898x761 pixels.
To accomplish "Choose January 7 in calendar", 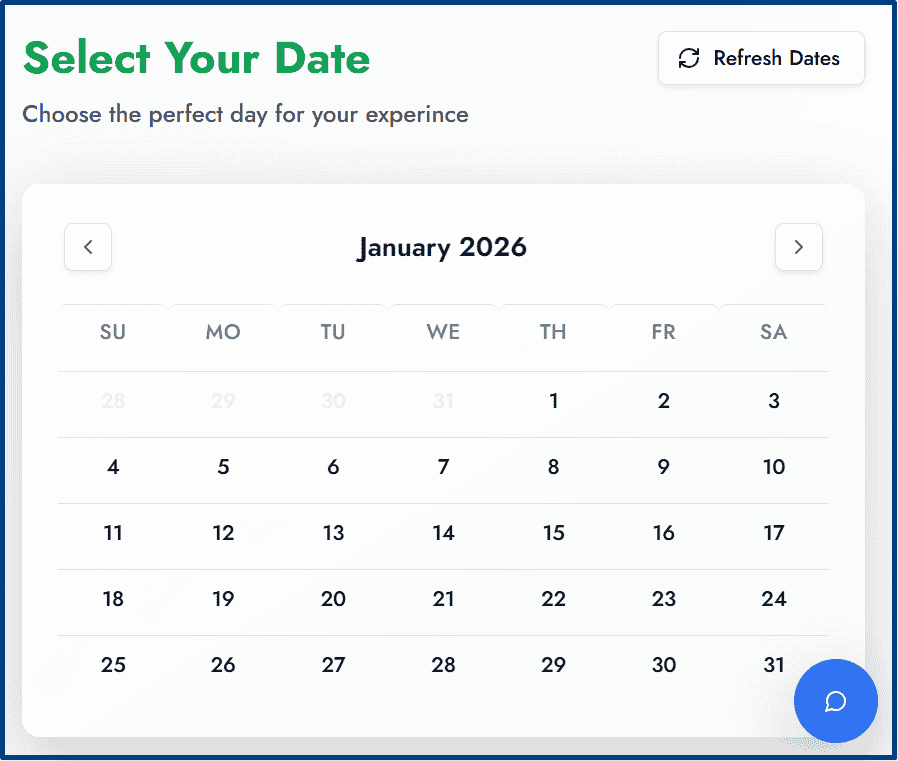I will click(x=443, y=467).
